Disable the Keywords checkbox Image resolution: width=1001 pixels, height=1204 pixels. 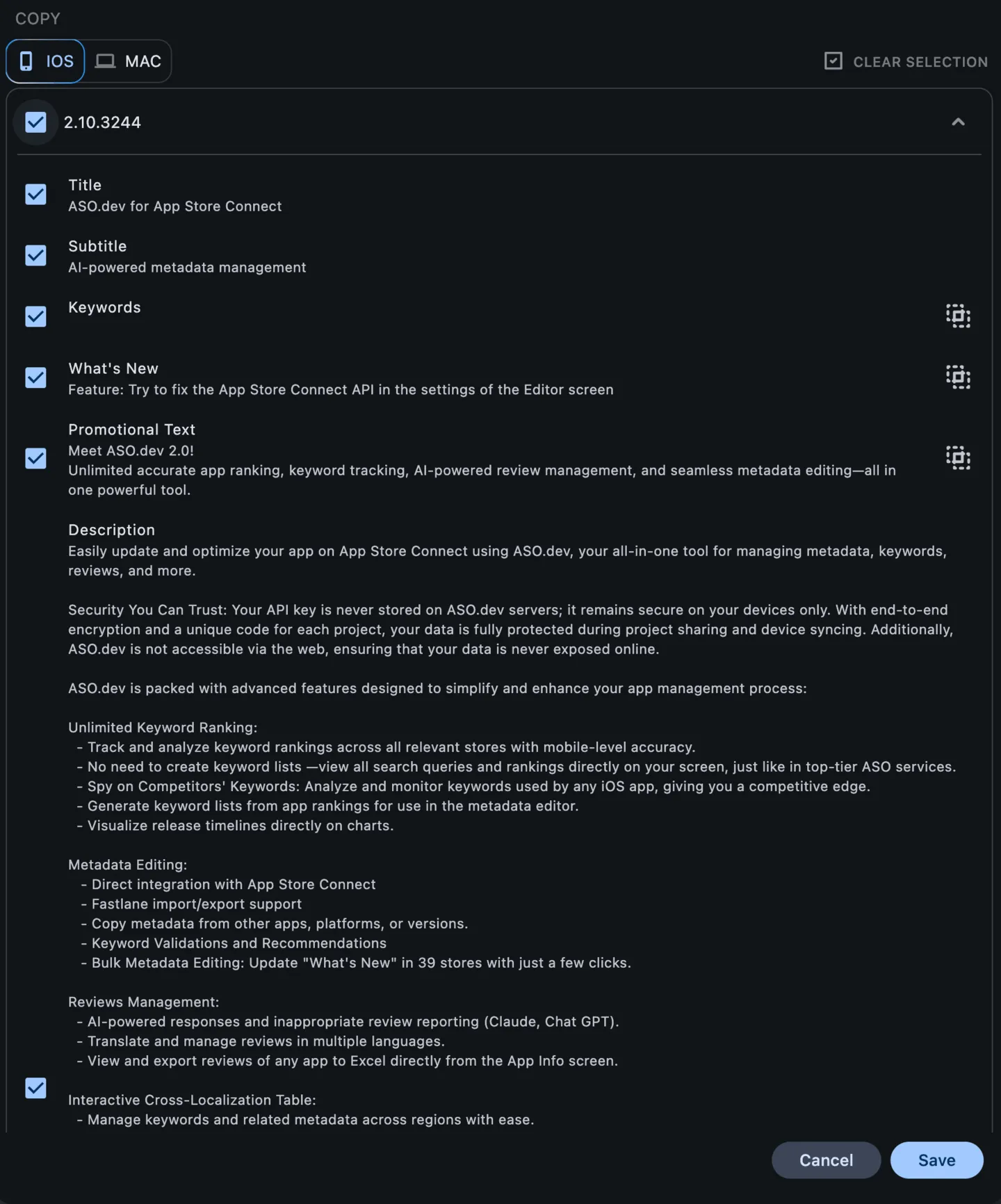(35, 316)
